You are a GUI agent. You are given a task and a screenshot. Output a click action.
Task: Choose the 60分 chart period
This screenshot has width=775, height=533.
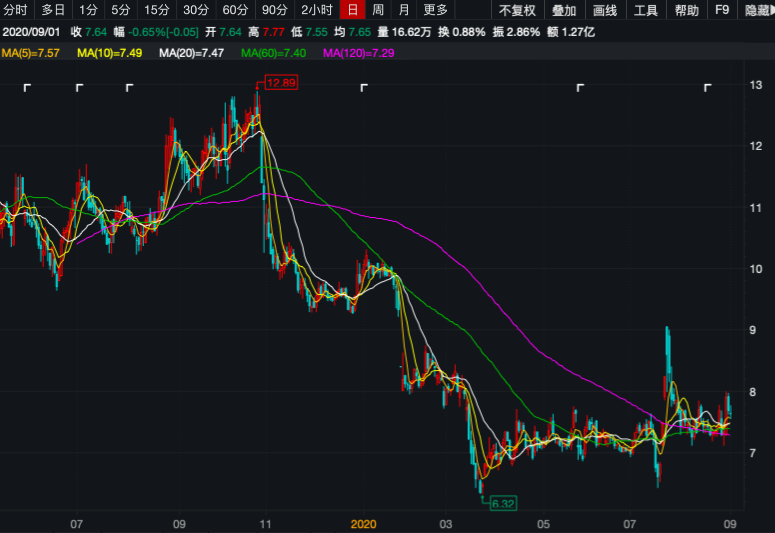click(x=235, y=11)
